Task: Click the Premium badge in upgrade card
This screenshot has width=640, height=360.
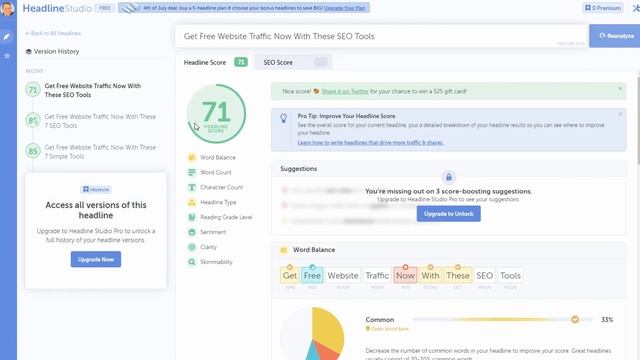Action: coord(96,189)
